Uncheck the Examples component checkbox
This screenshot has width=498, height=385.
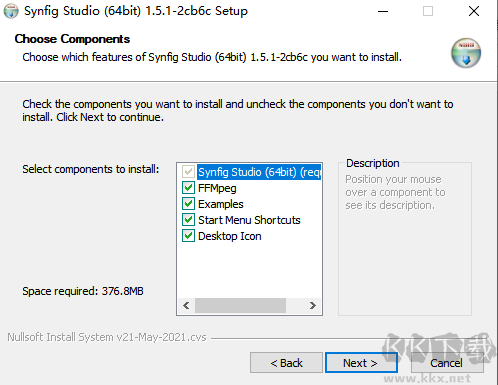click(x=188, y=204)
